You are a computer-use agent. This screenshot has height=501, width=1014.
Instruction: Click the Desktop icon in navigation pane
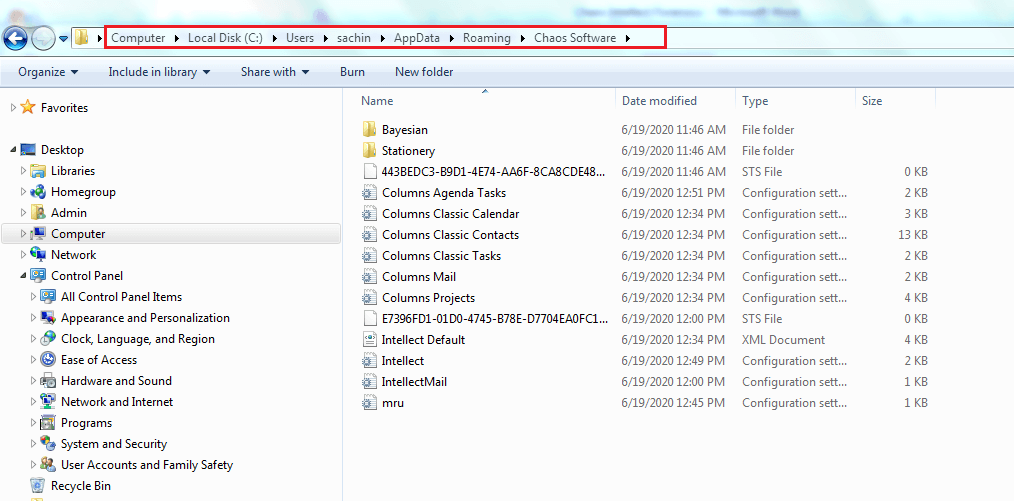point(28,150)
